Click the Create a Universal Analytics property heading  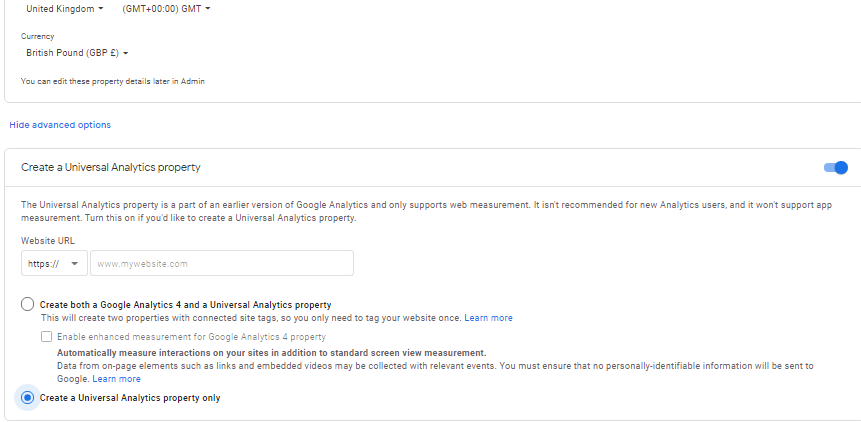tap(111, 168)
